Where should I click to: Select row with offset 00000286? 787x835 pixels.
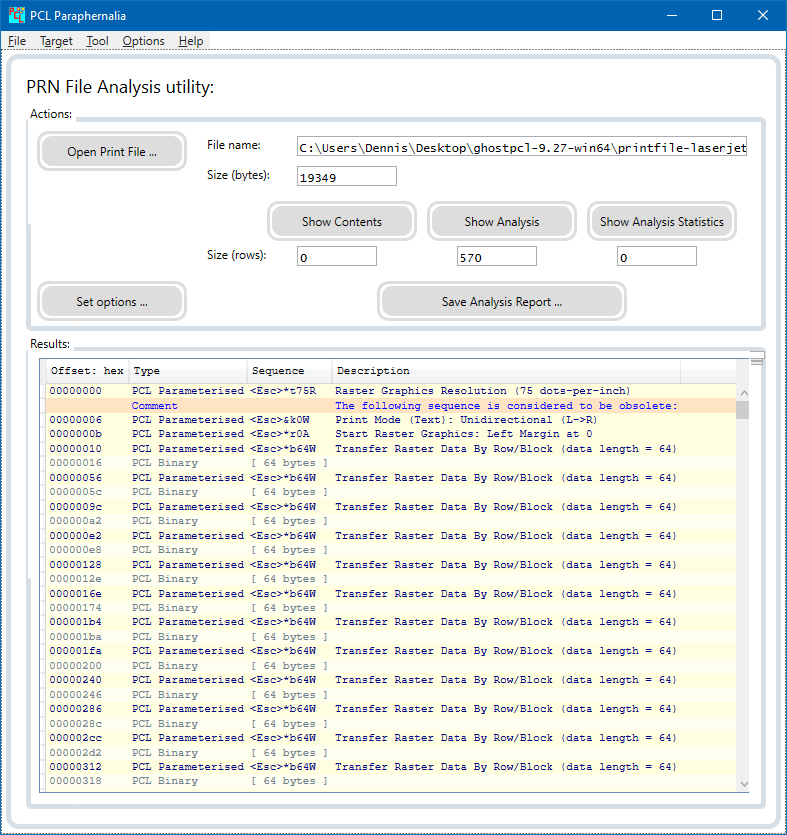391,709
